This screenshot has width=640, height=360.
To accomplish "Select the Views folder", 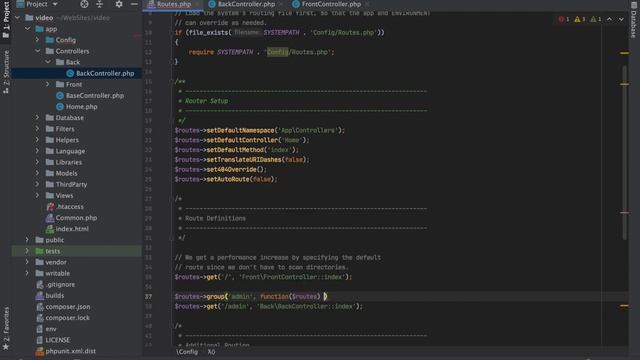I will tap(64, 196).
